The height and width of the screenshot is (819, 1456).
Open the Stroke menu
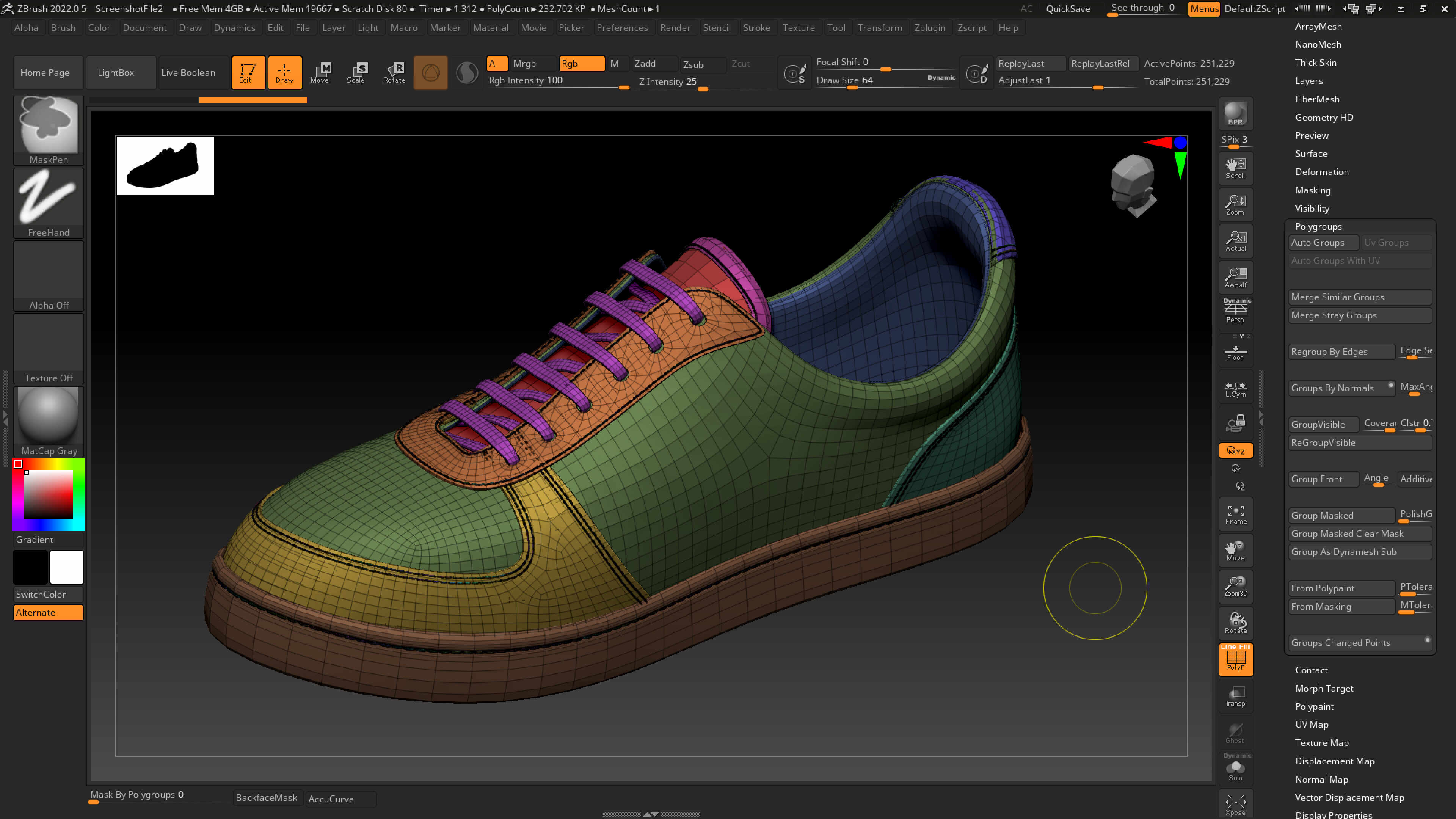pos(756,28)
